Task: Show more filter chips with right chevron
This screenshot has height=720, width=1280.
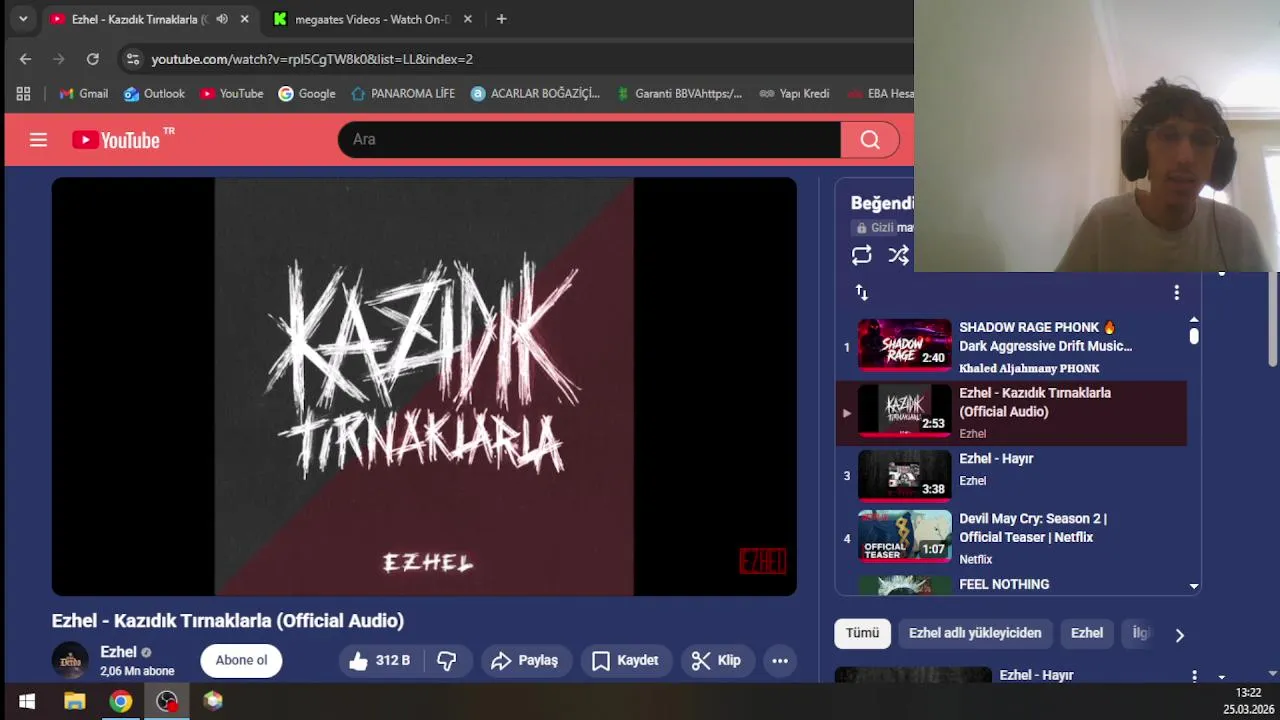Action: (1179, 635)
